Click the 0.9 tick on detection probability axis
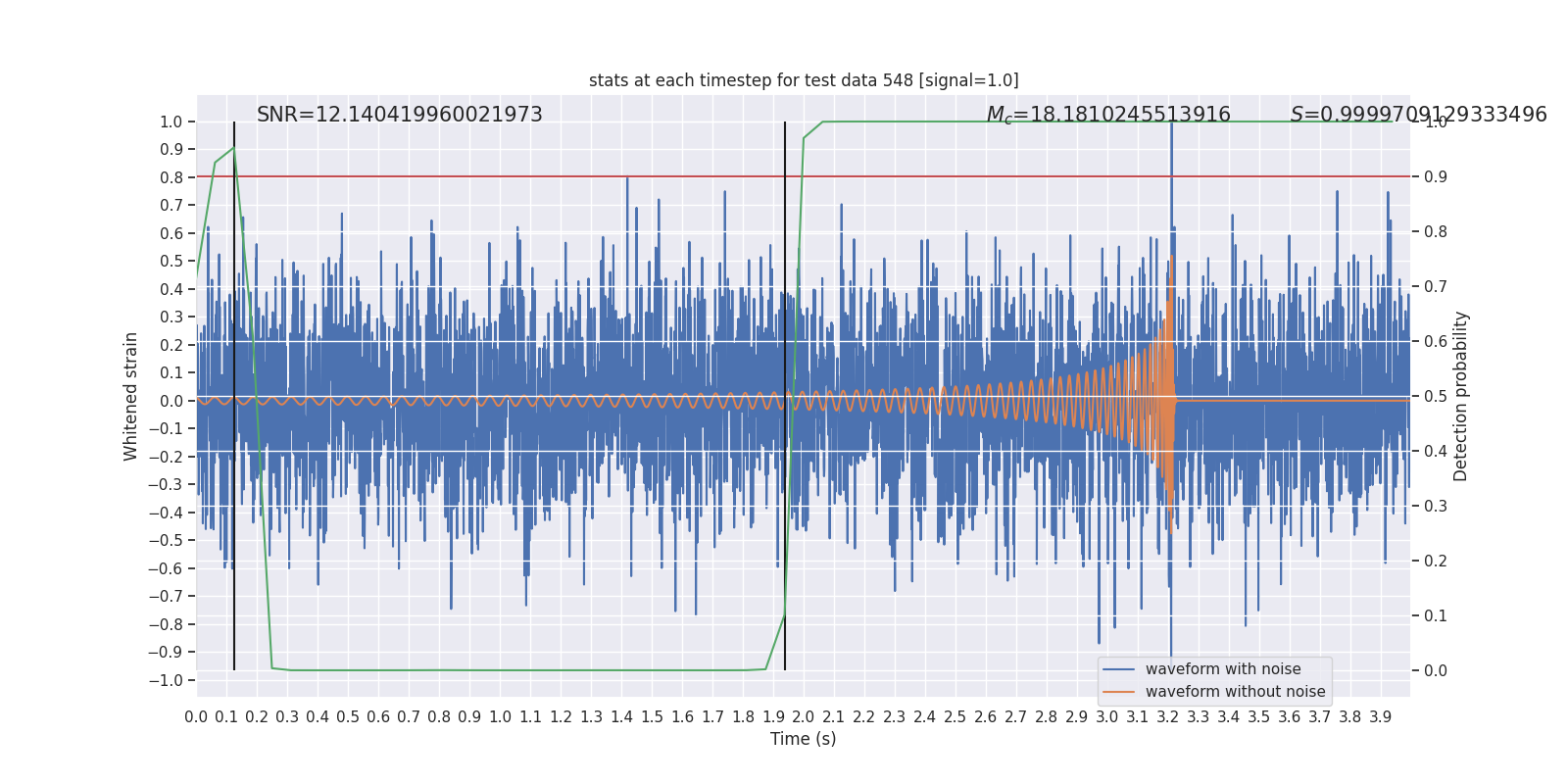Image resolution: width=1568 pixels, height=784 pixels. click(x=1436, y=176)
